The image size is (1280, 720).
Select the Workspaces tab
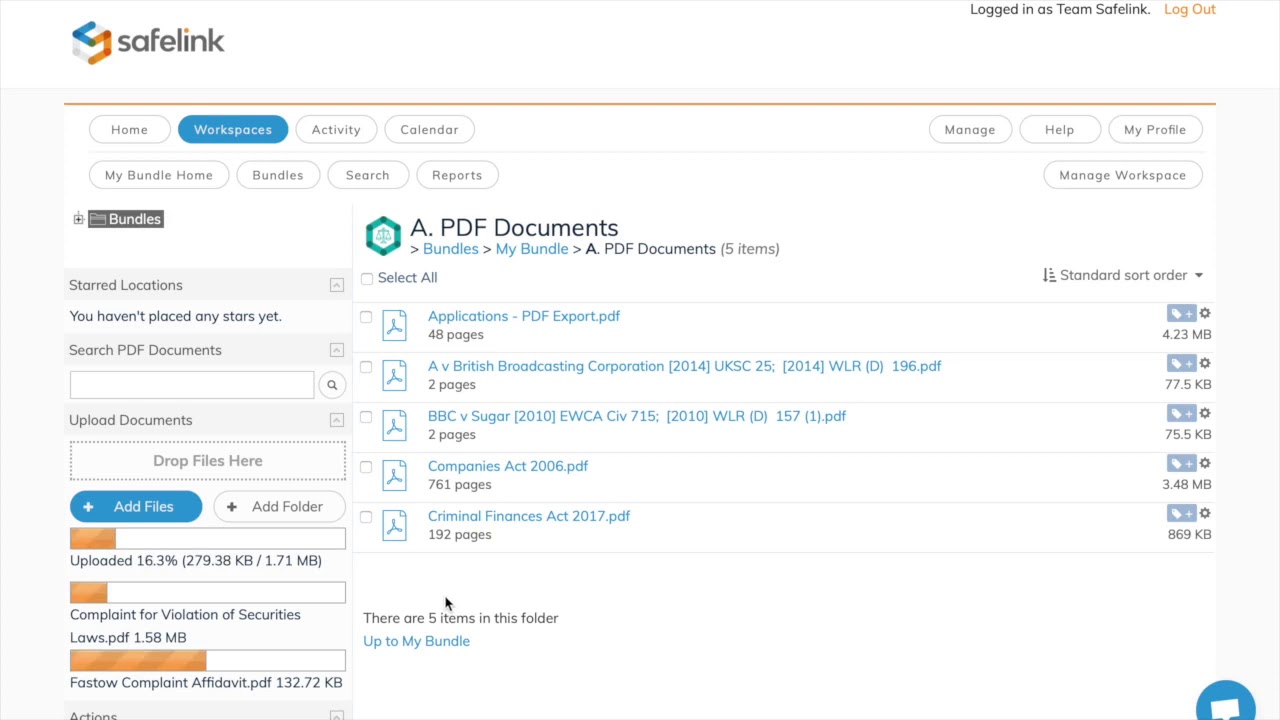tap(233, 130)
